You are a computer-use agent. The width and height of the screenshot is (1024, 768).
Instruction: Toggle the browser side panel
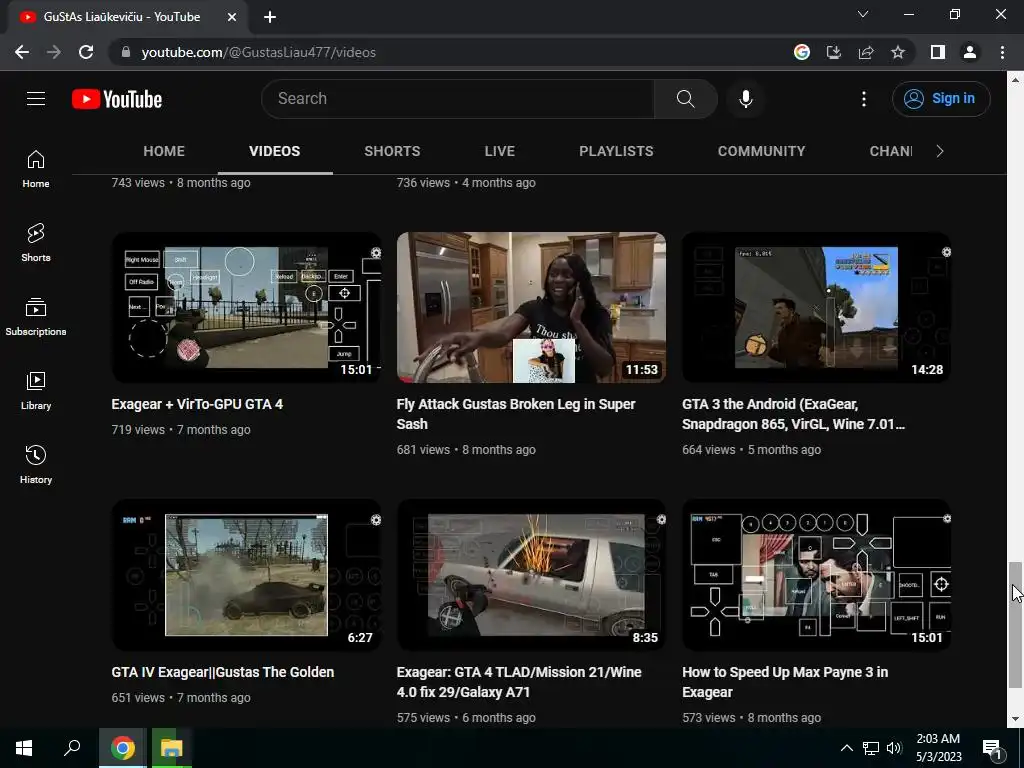coord(938,52)
